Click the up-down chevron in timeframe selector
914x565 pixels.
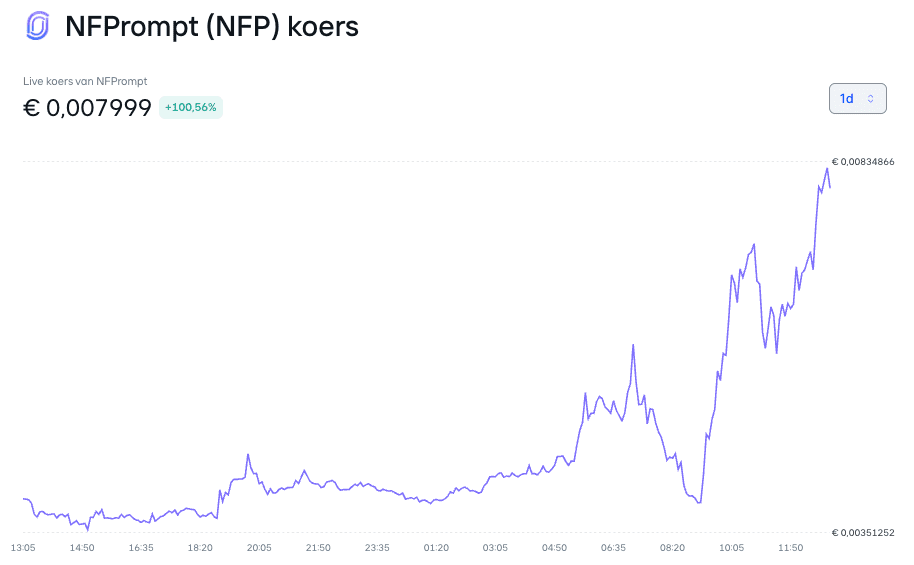click(x=870, y=99)
